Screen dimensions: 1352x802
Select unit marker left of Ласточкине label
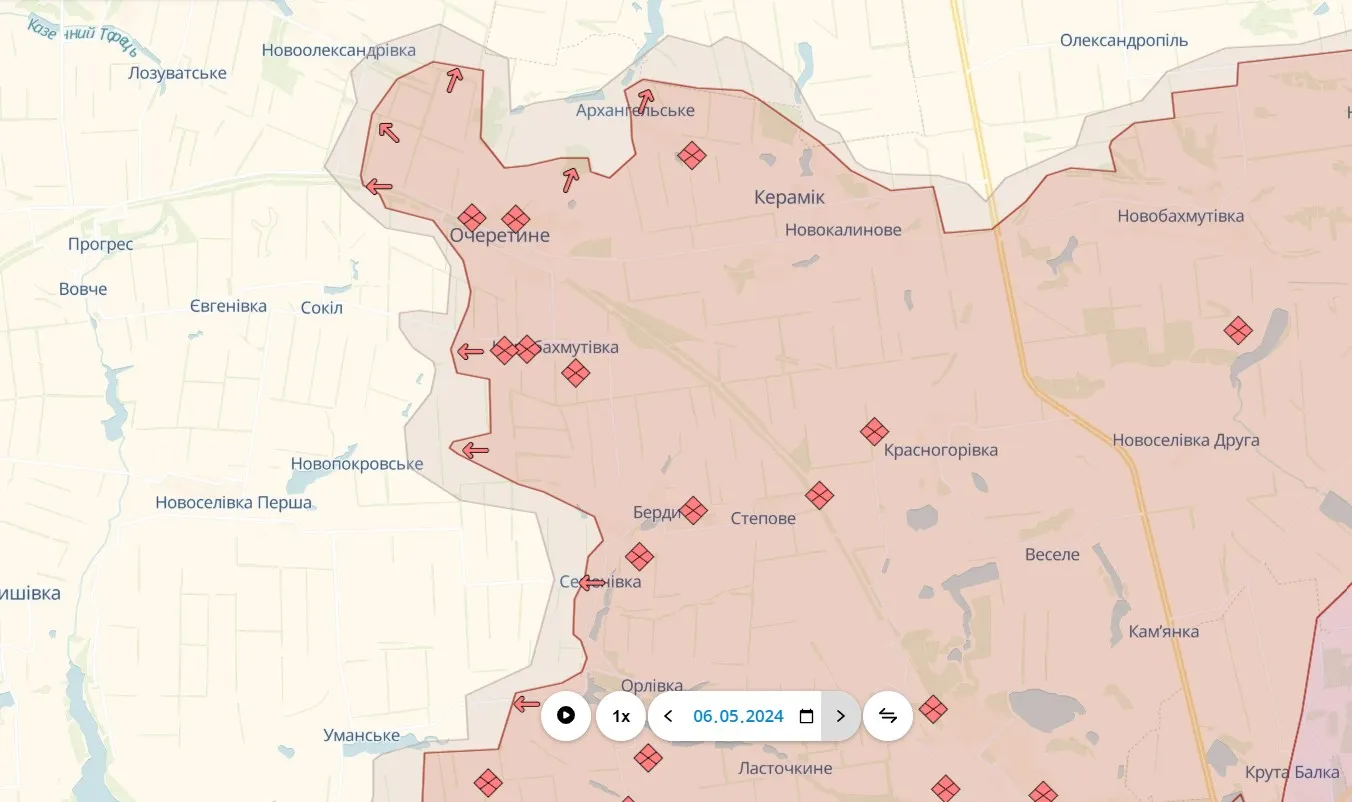point(648,758)
